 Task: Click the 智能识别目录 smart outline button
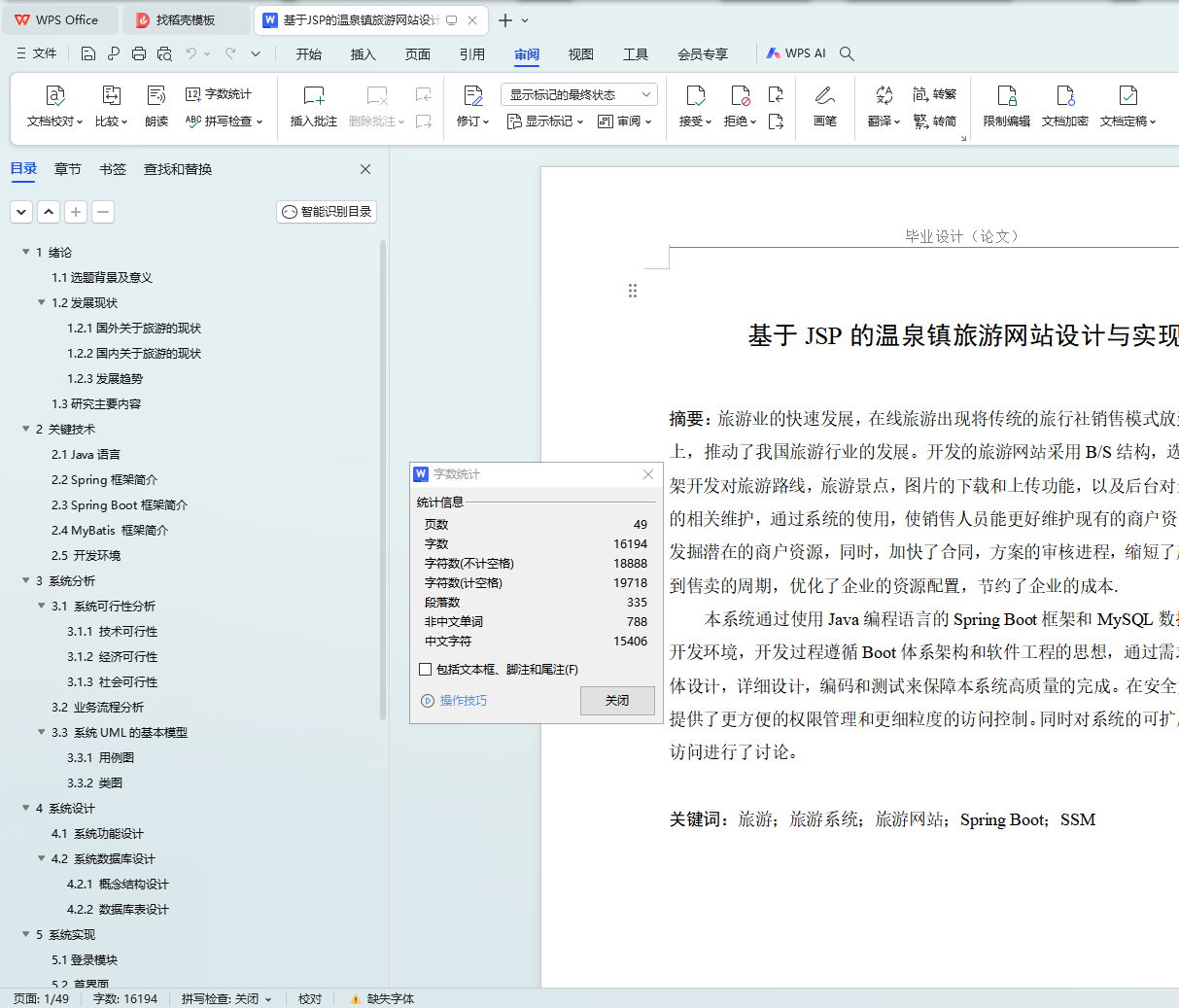[327, 212]
